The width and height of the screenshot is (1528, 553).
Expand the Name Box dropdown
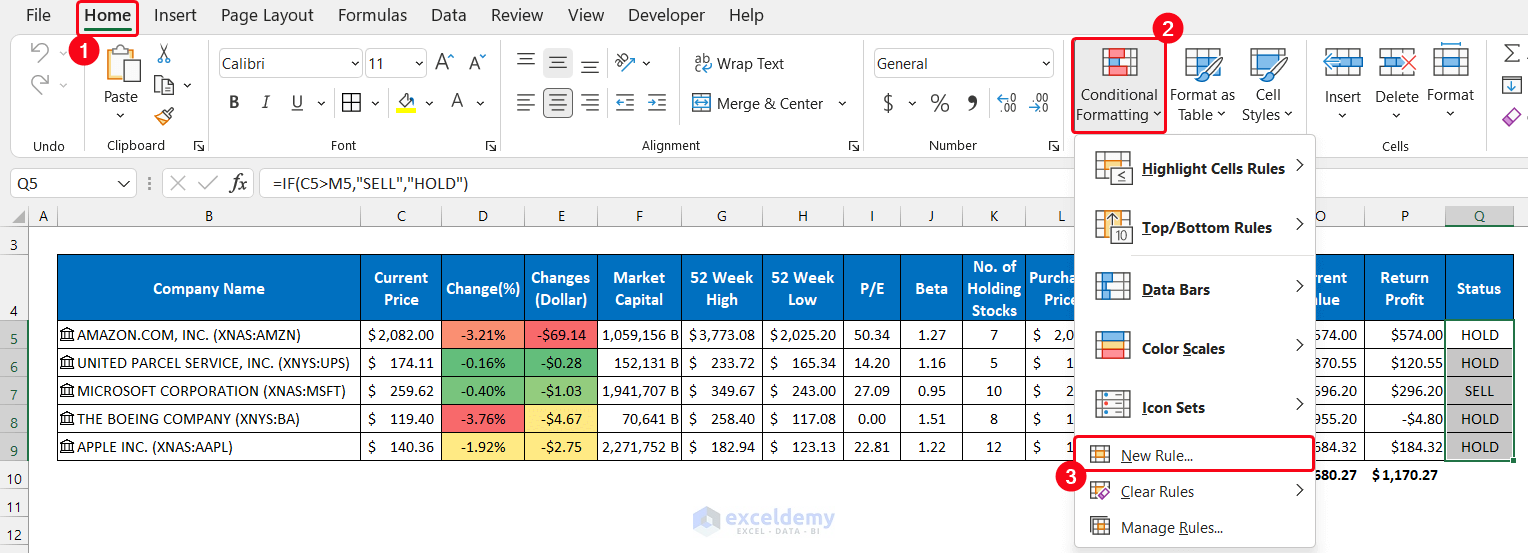125,184
